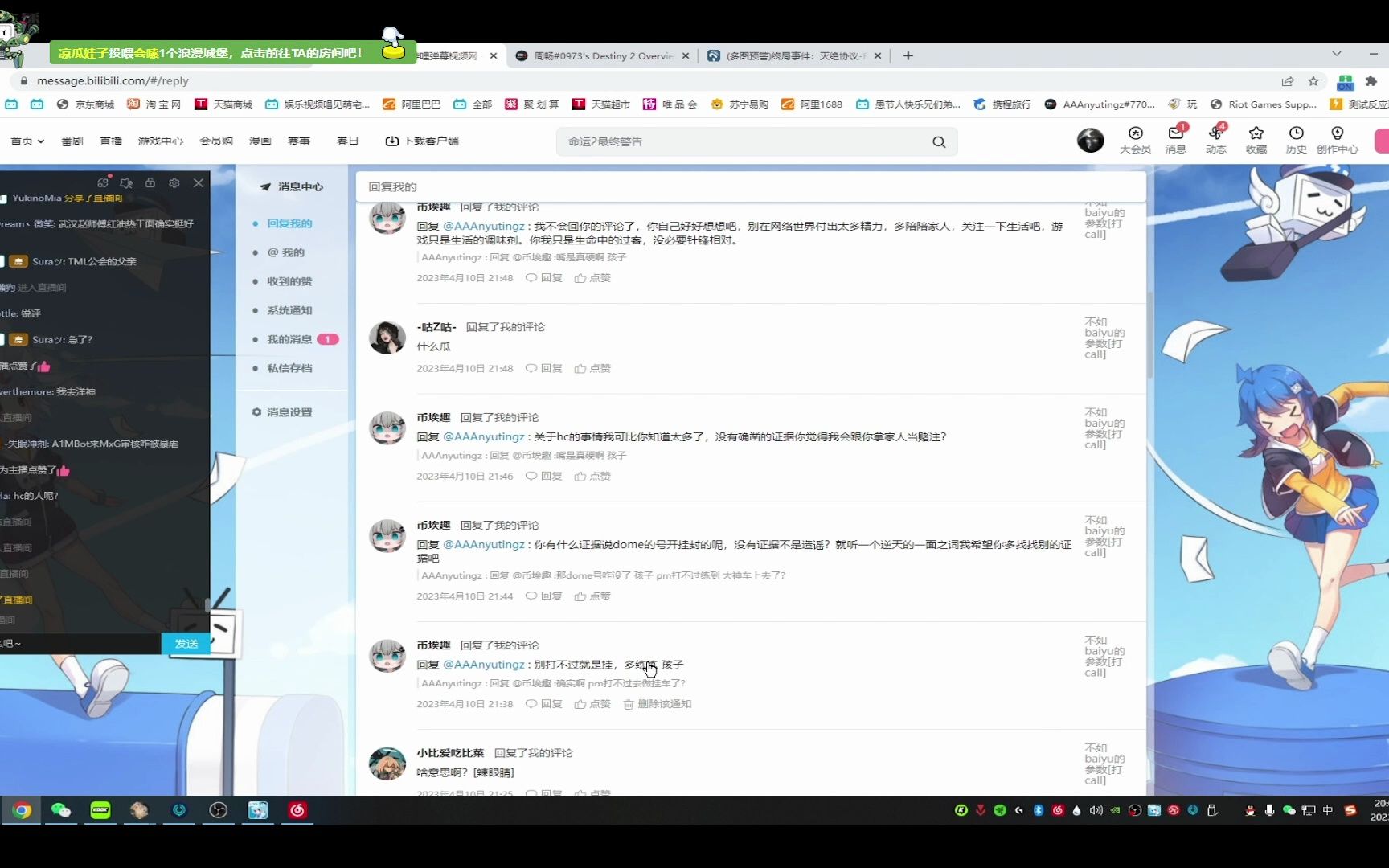Close the Destiny 2 Overview tab

[686, 56]
